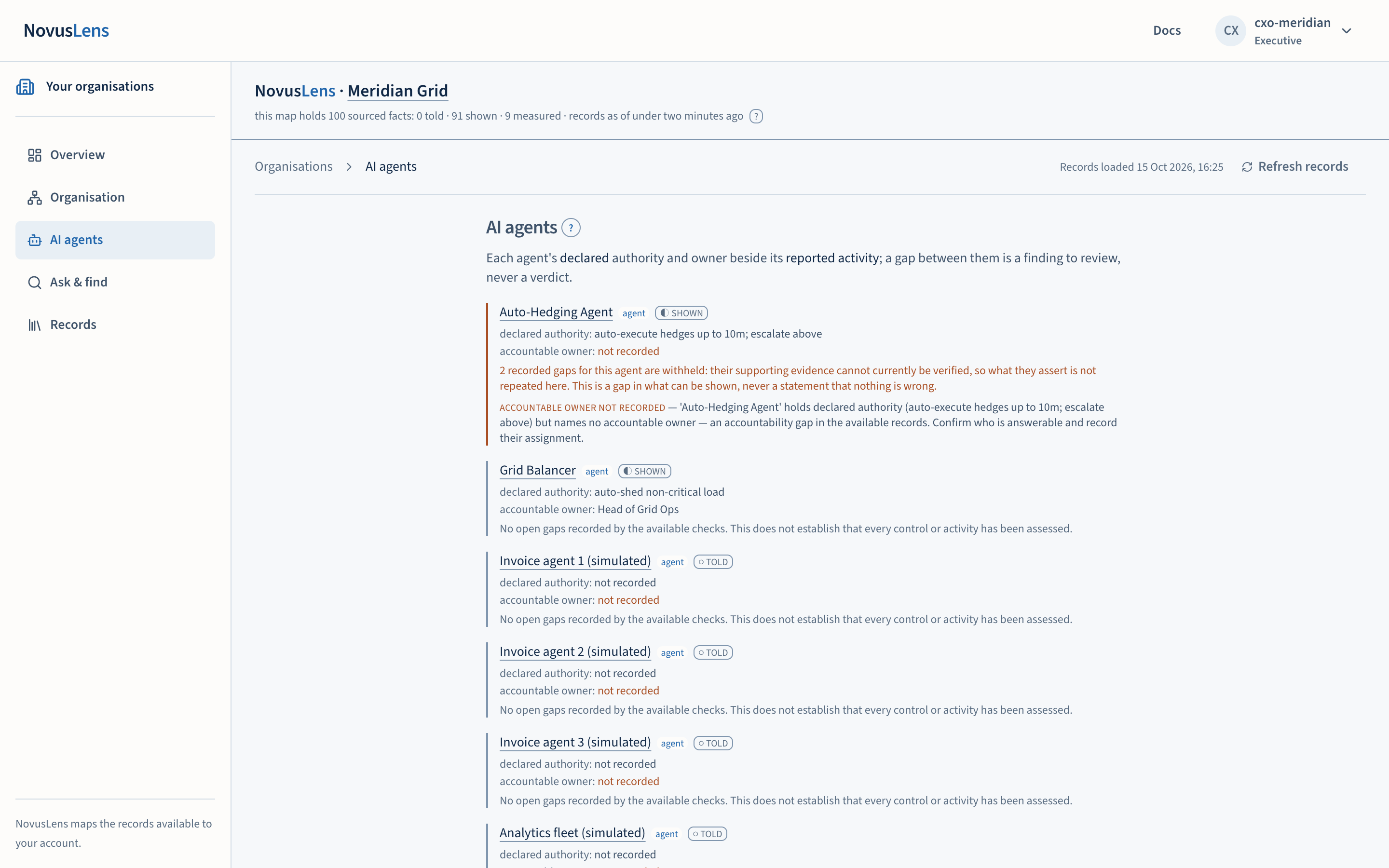1389x868 pixels.
Task: Click the Docs link in header
Action: [x=1167, y=30]
